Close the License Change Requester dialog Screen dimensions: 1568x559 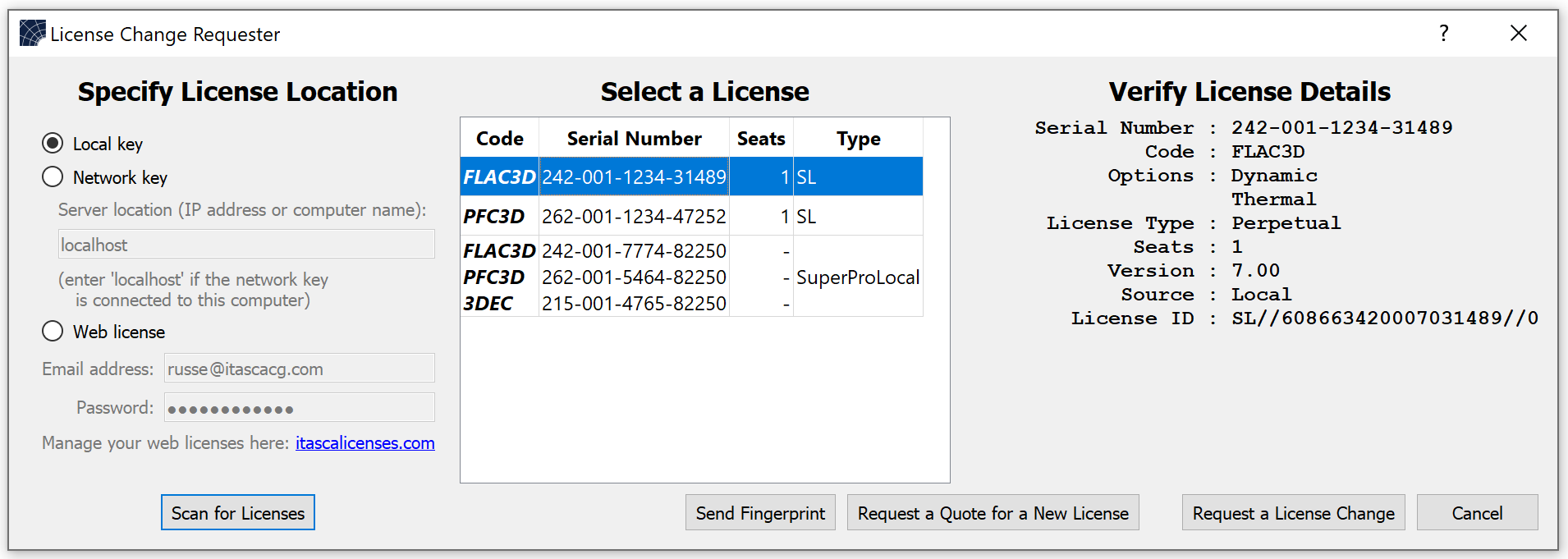[1518, 34]
